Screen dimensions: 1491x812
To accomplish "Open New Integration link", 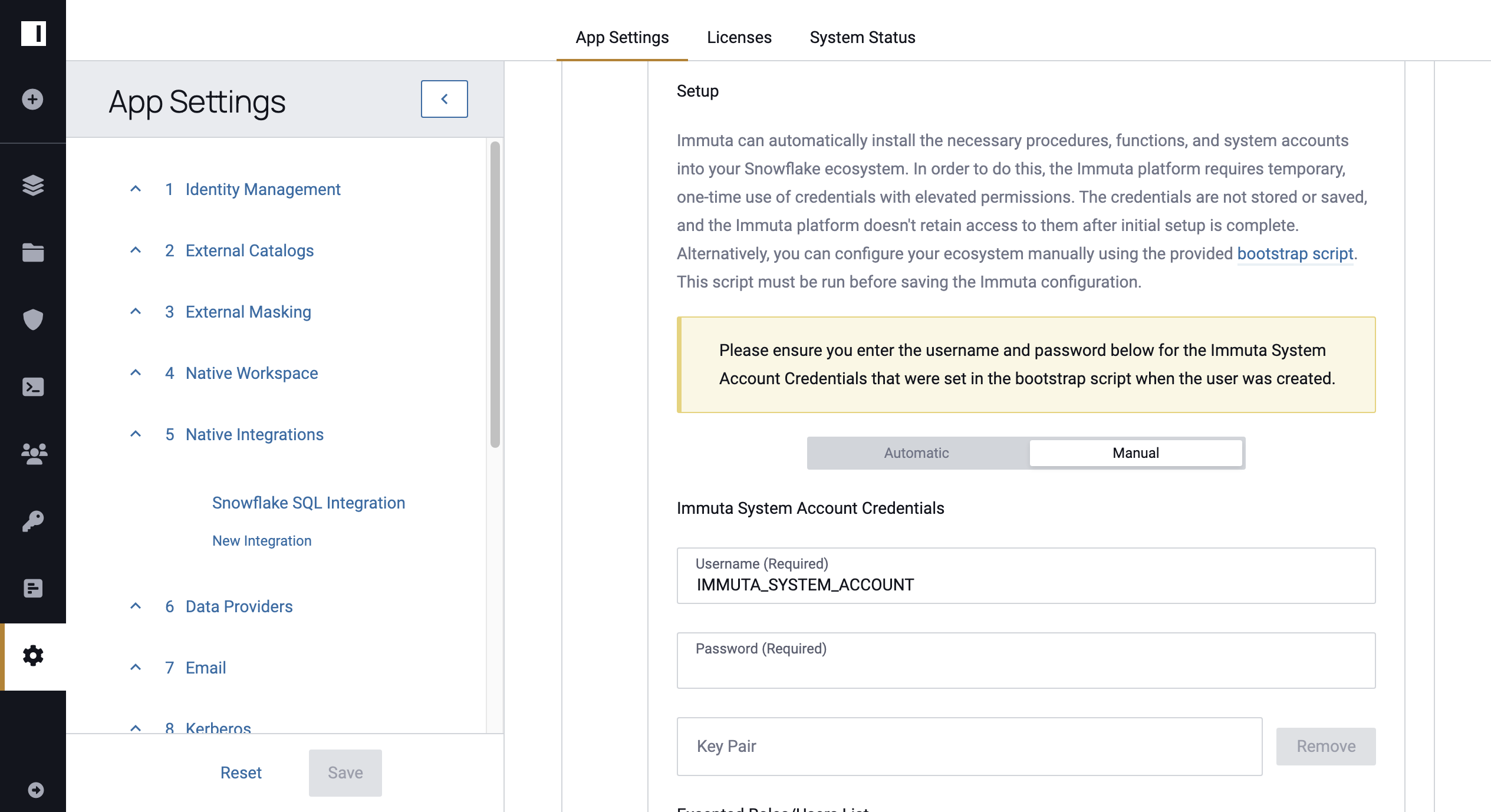I will point(262,541).
